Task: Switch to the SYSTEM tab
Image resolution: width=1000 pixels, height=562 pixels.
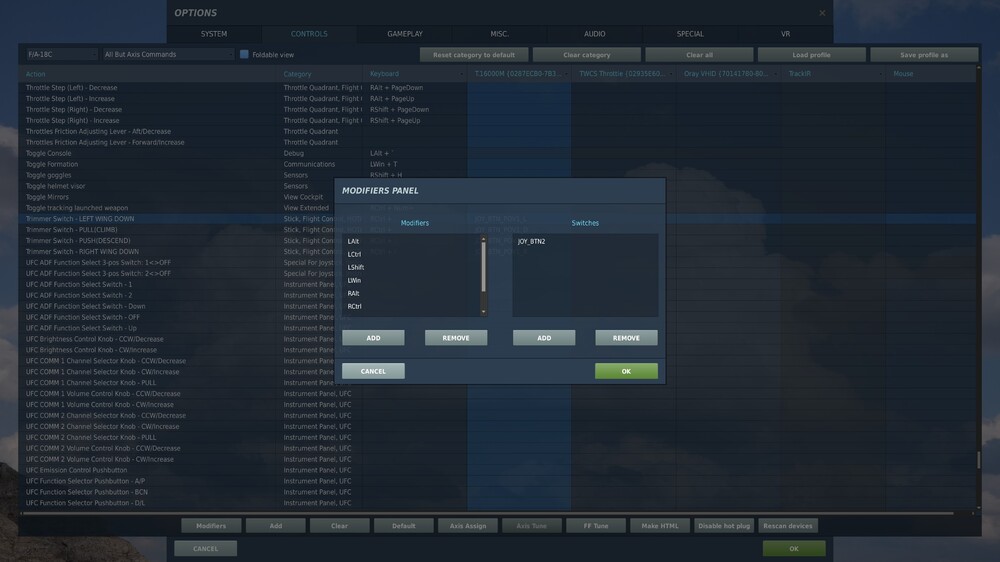Action: pyautogui.click(x=214, y=34)
